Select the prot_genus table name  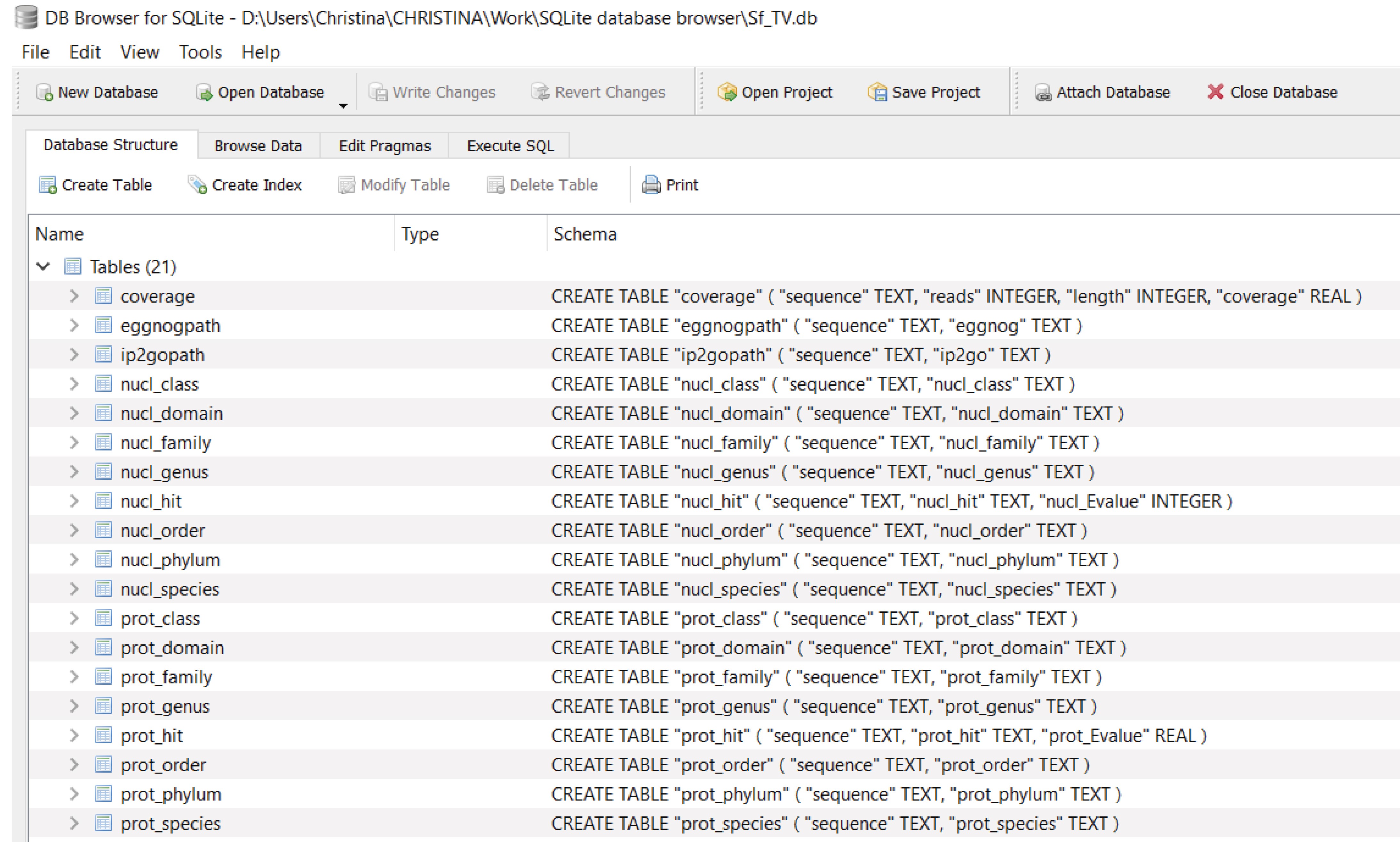pos(165,706)
